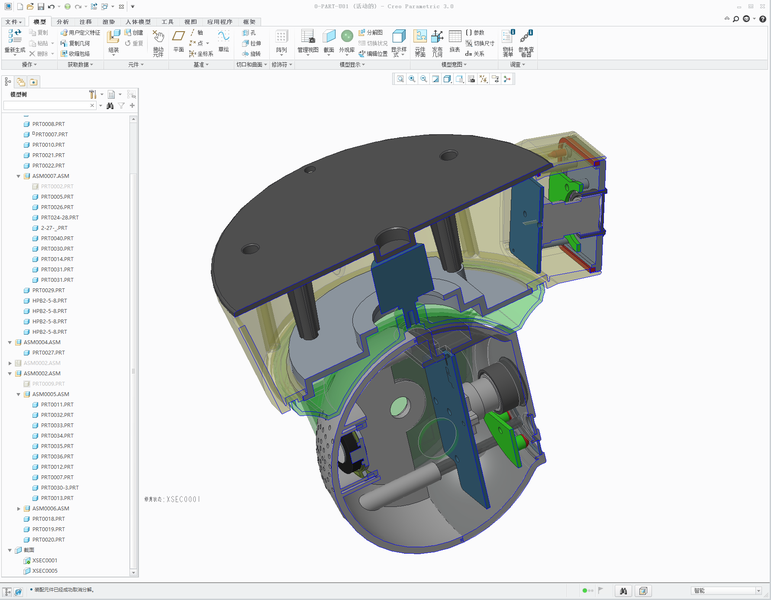Open the 操作 group dropdown
This screenshot has height=600, width=771.
29,64
